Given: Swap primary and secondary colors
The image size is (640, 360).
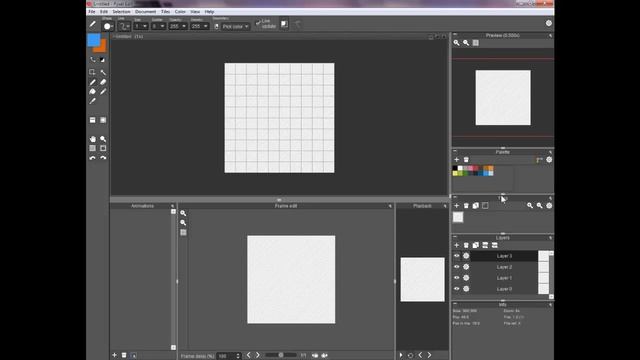Looking at the screenshot, I should [93, 60].
